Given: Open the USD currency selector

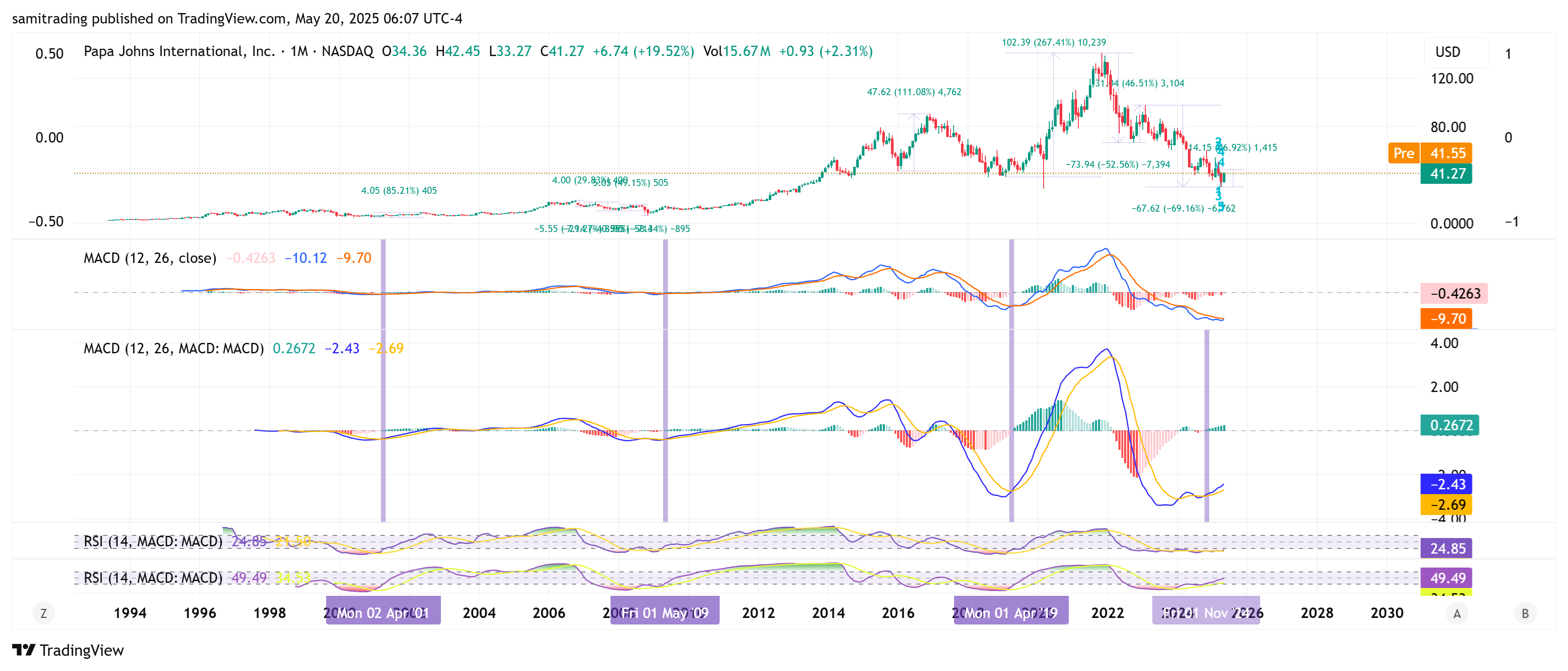Looking at the screenshot, I should click(1455, 52).
